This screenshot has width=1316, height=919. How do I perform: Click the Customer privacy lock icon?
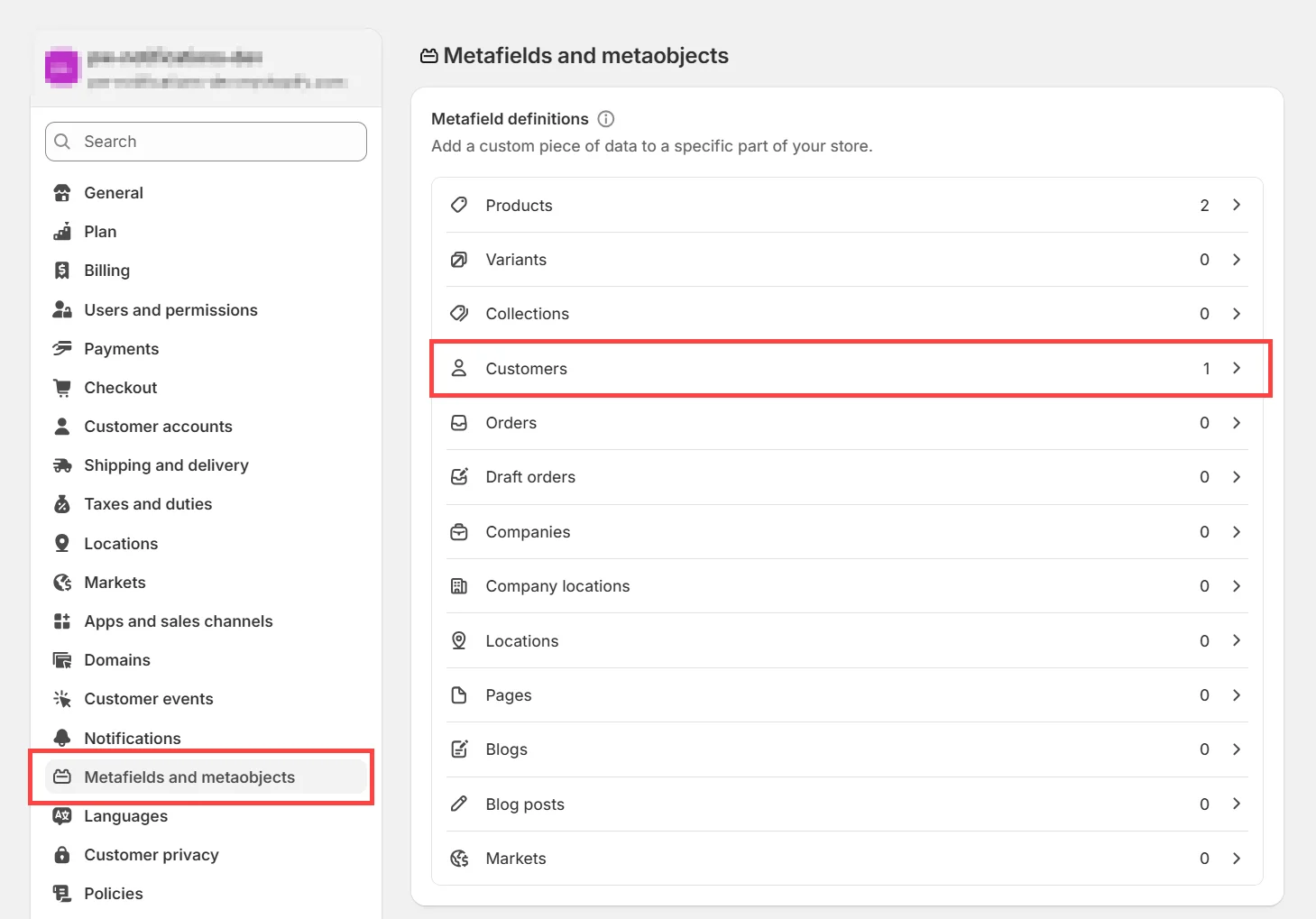coord(62,854)
